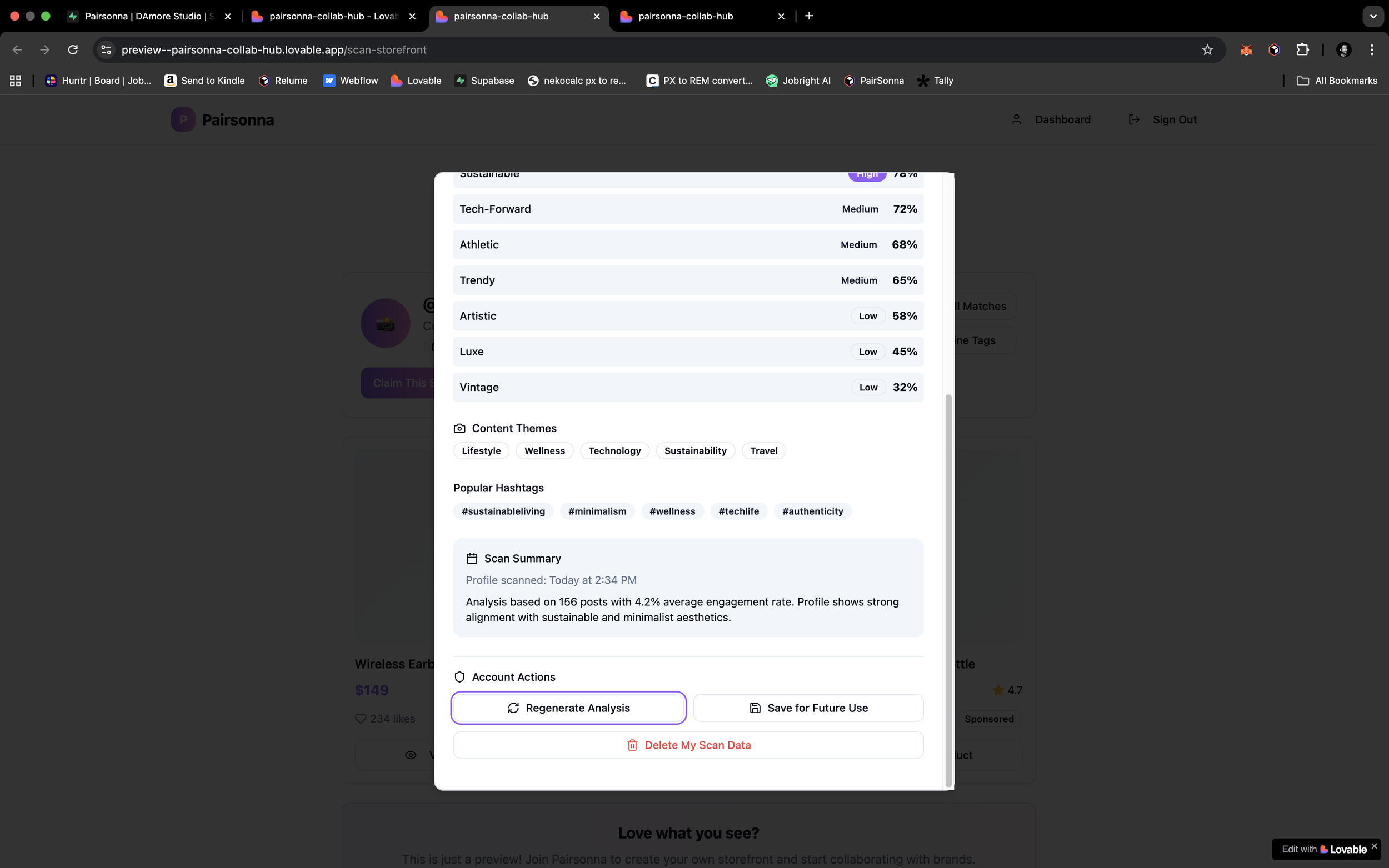Switch to pairsonna-collab-hub Lovable tab

click(x=333, y=16)
